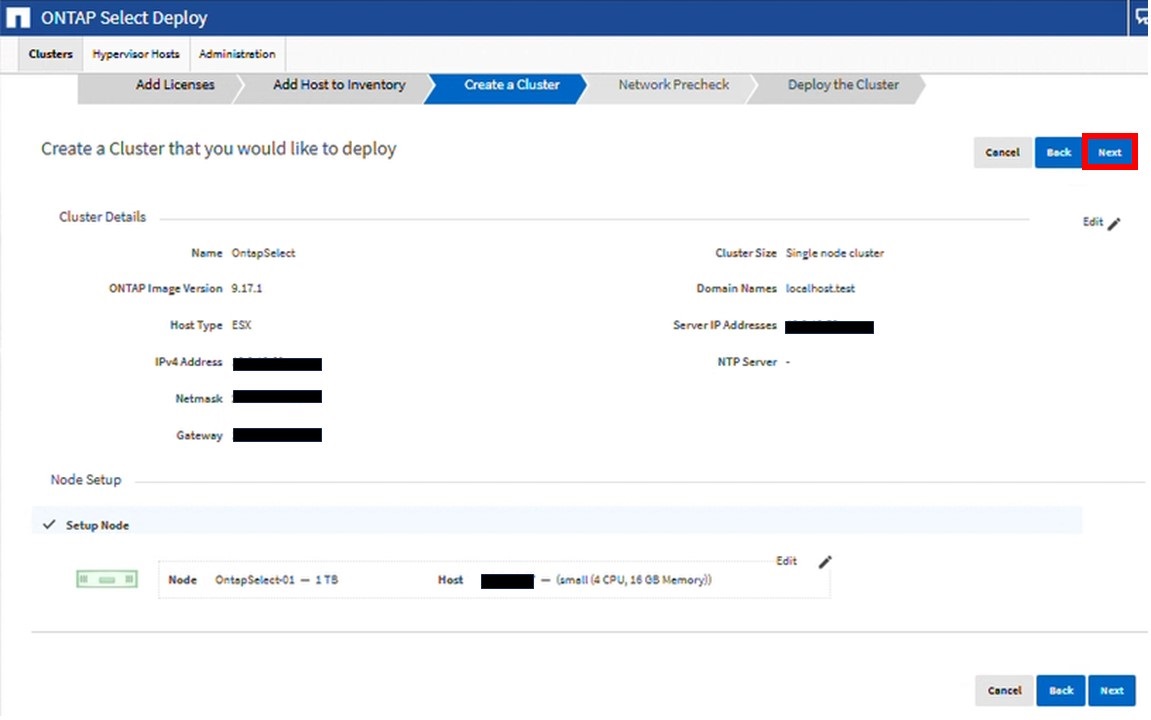Open the Clusters tab
This screenshot has width=1151, height=720.
pos(51,54)
